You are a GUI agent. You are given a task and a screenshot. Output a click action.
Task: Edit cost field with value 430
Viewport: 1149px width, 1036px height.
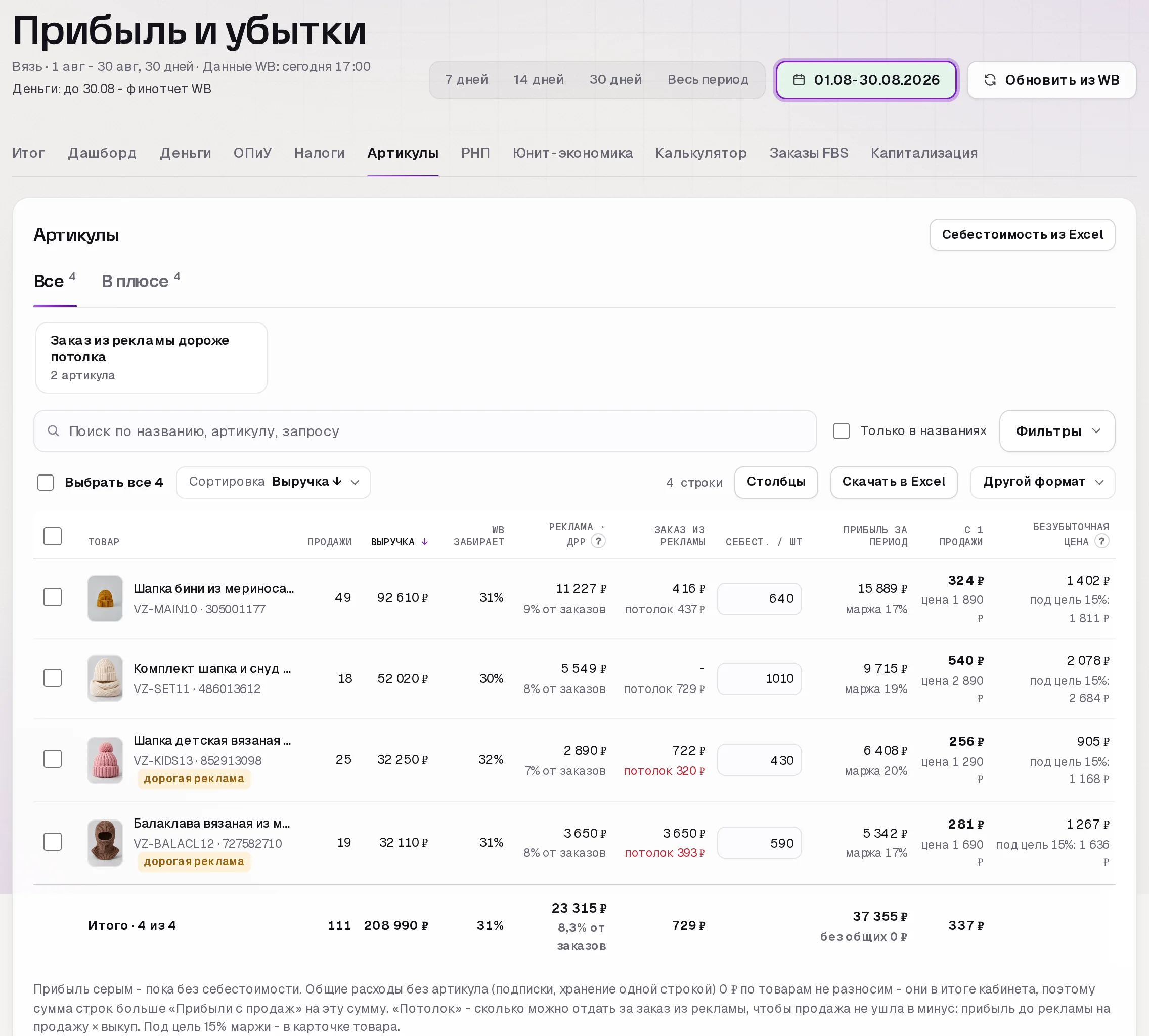pos(759,760)
